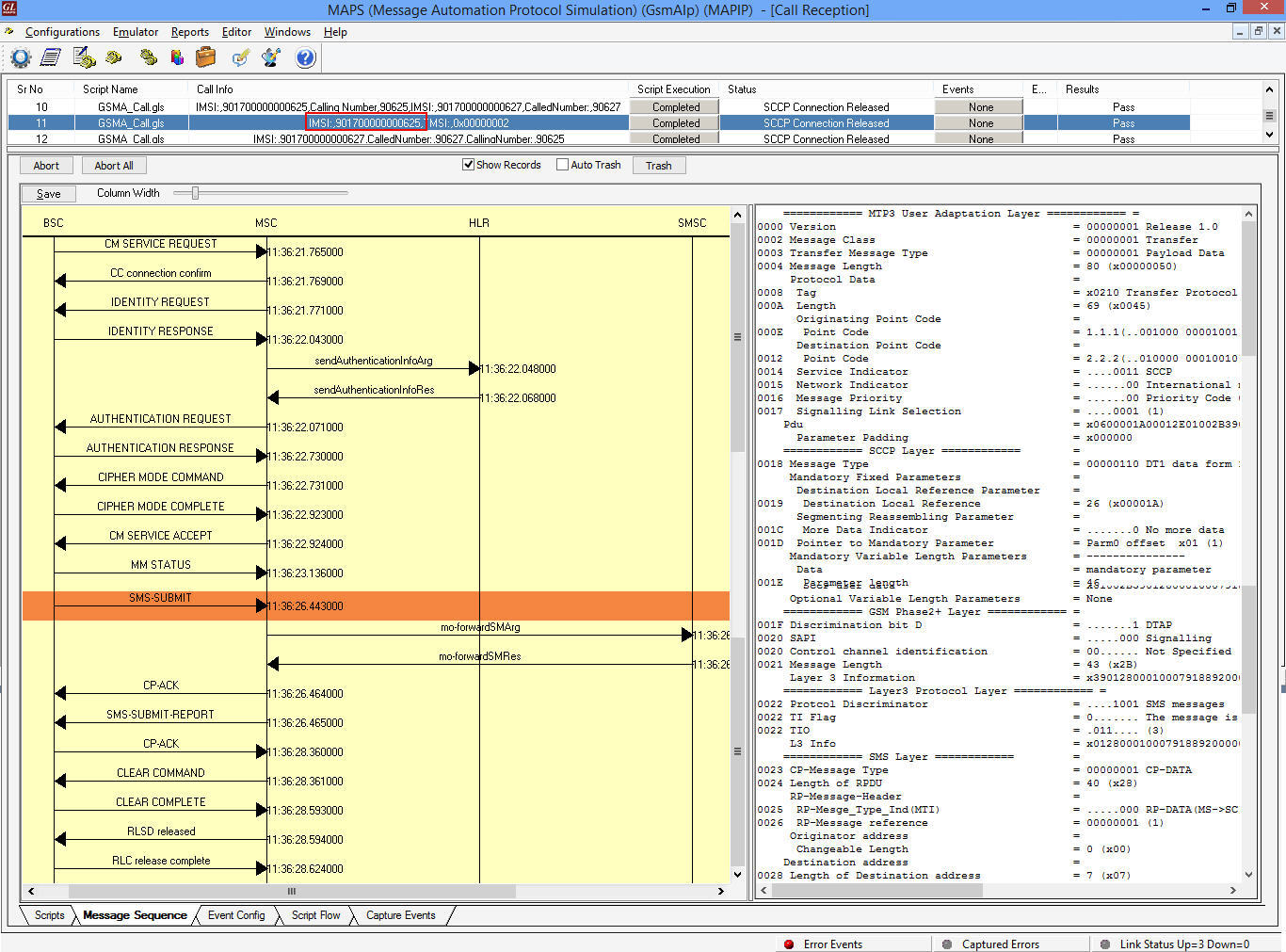
Task: Click the Save button
Action: pos(48,194)
